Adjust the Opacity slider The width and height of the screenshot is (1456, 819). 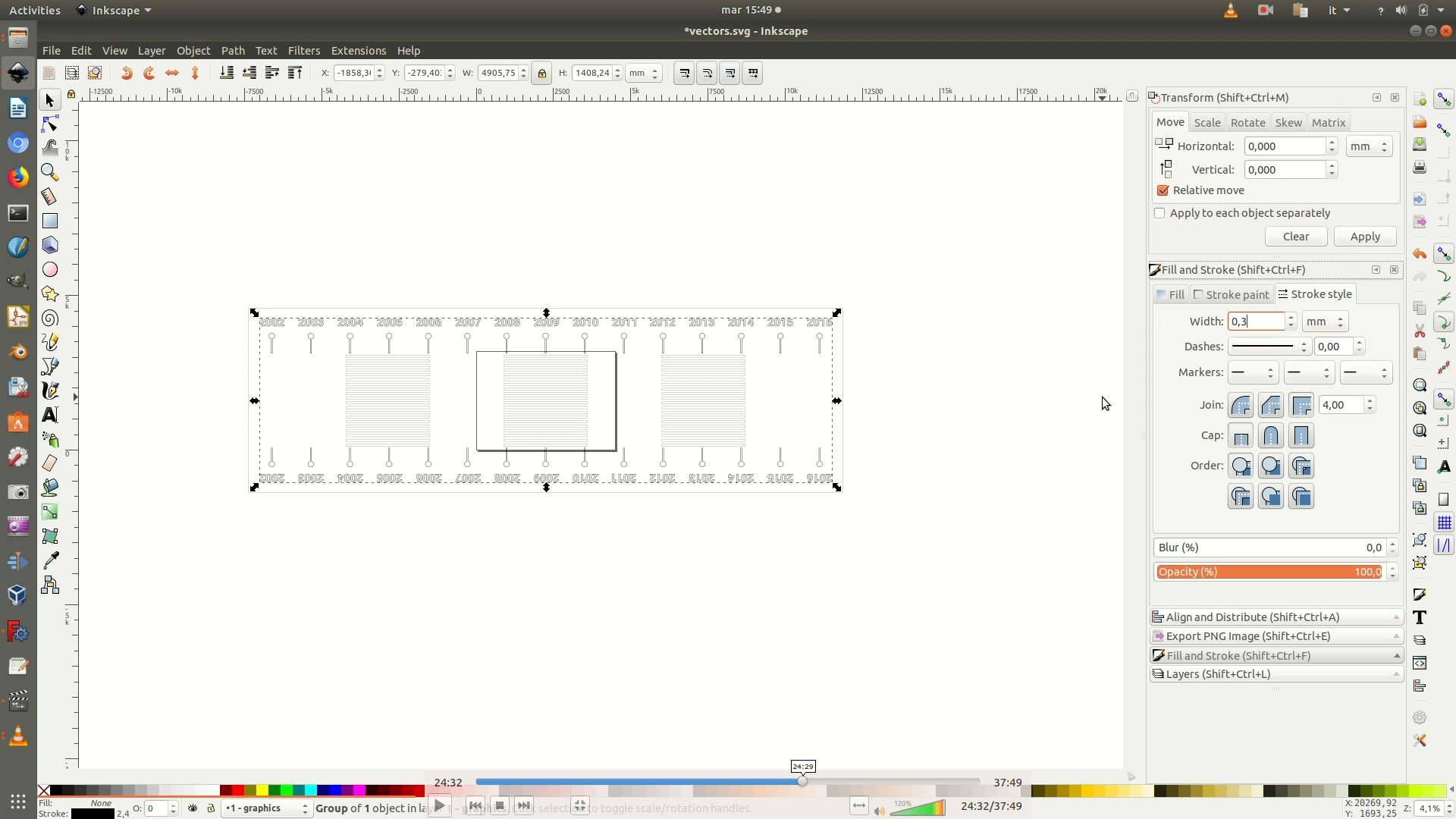1269,572
